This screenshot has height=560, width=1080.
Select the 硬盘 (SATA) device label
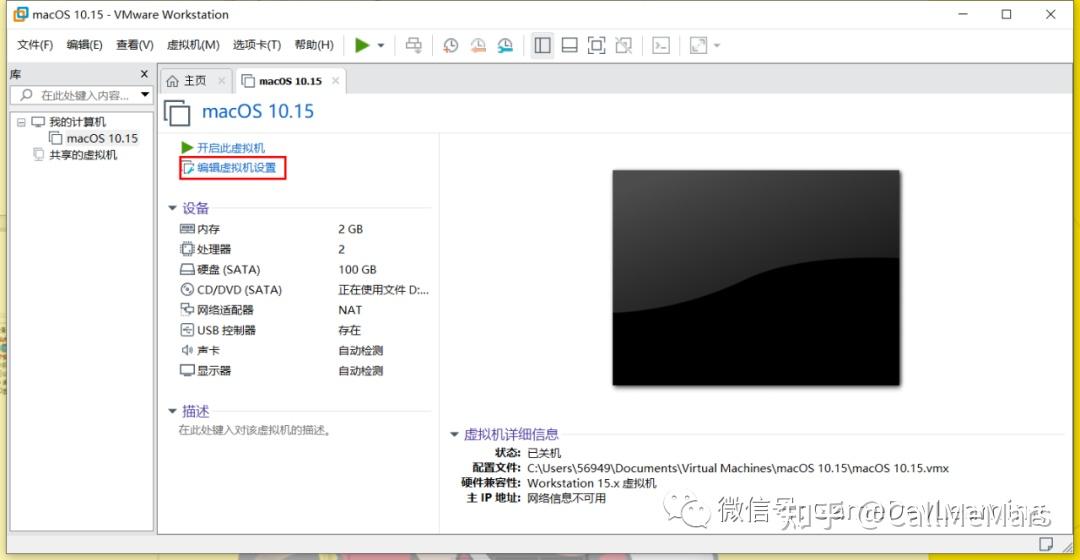click(229, 269)
